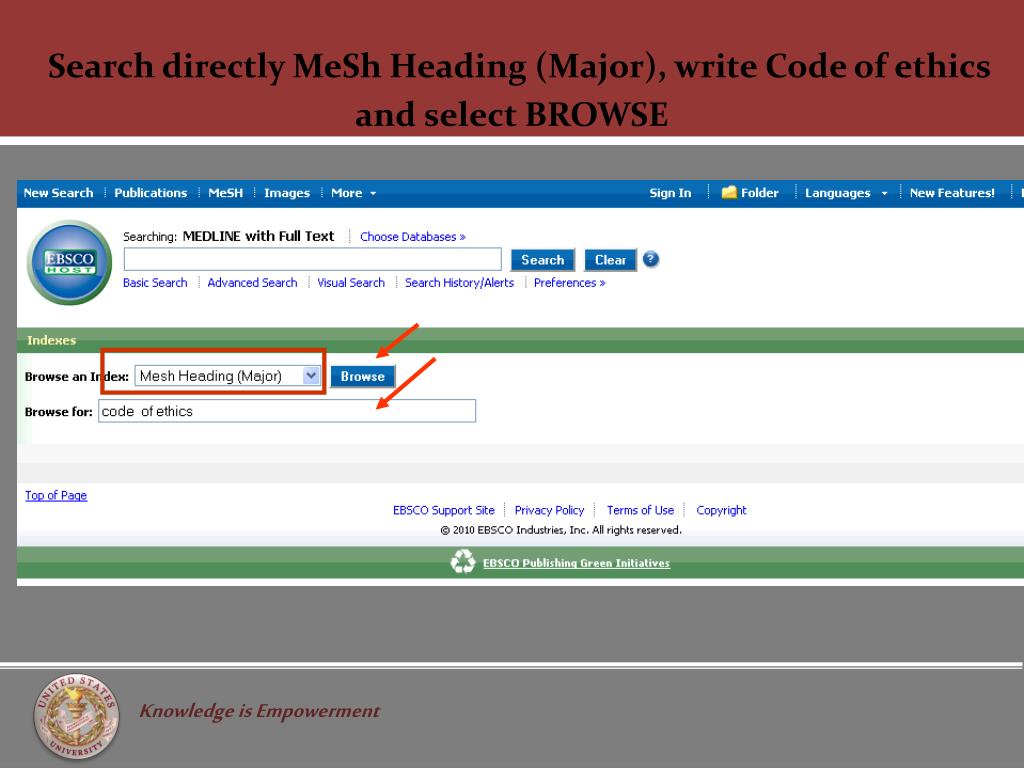The height and width of the screenshot is (768, 1024).
Task: Click the Browse button
Action: 362,376
